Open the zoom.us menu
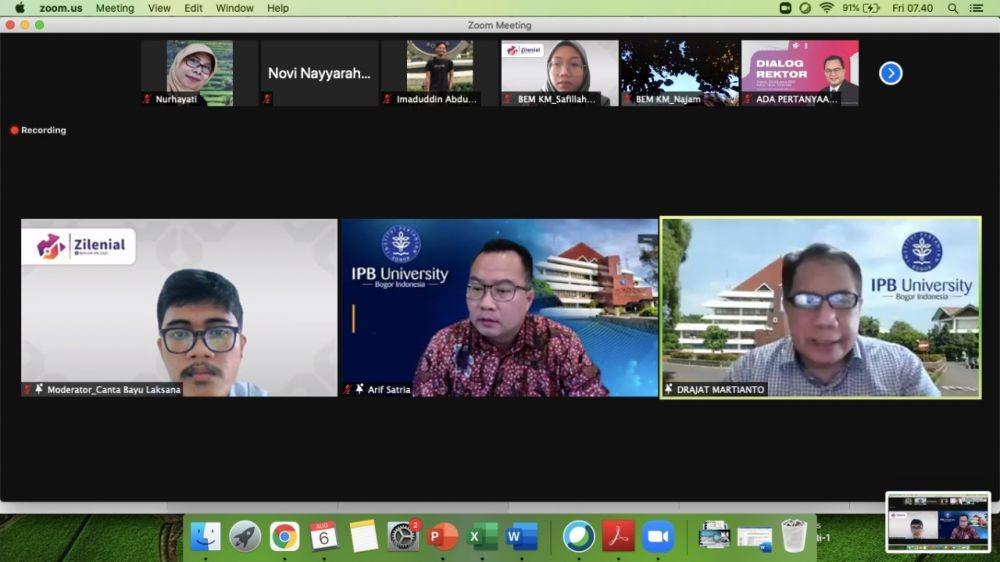The image size is (1000, 562). tap(61, 8)
